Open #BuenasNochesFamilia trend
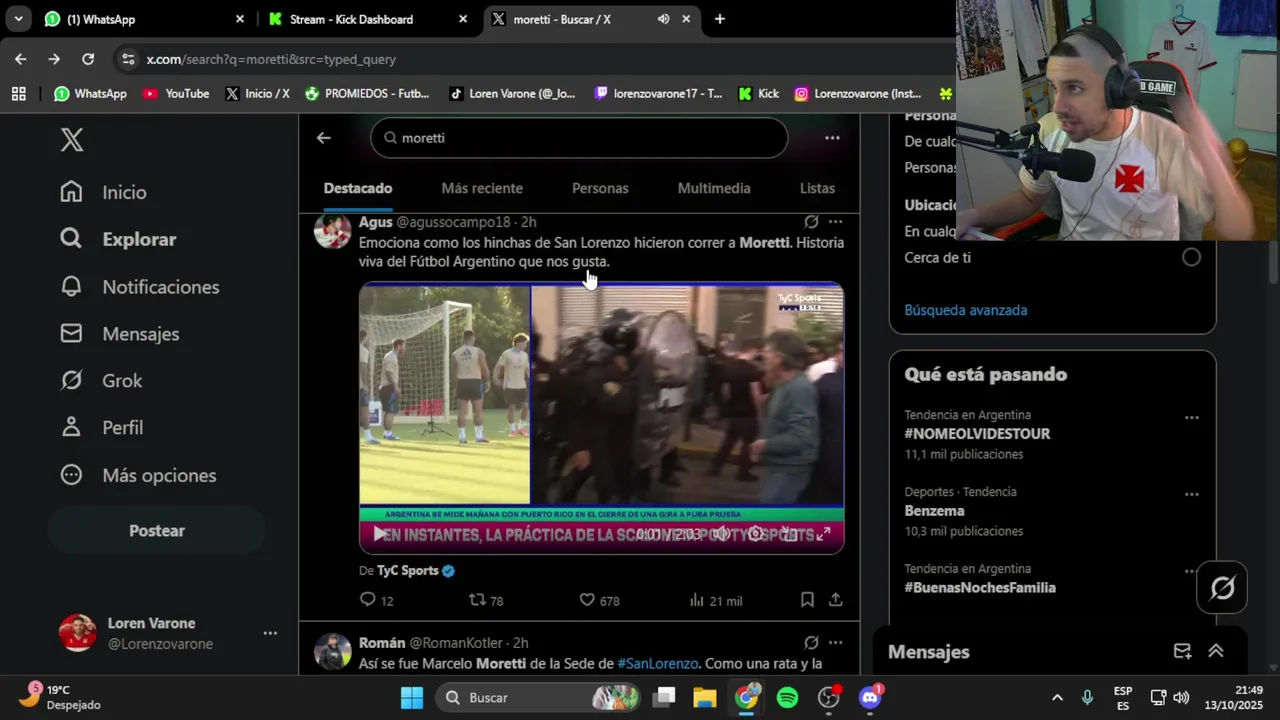Image resolution: width=1280 pixels, height=720 pixels. click(x=980, y=588)
